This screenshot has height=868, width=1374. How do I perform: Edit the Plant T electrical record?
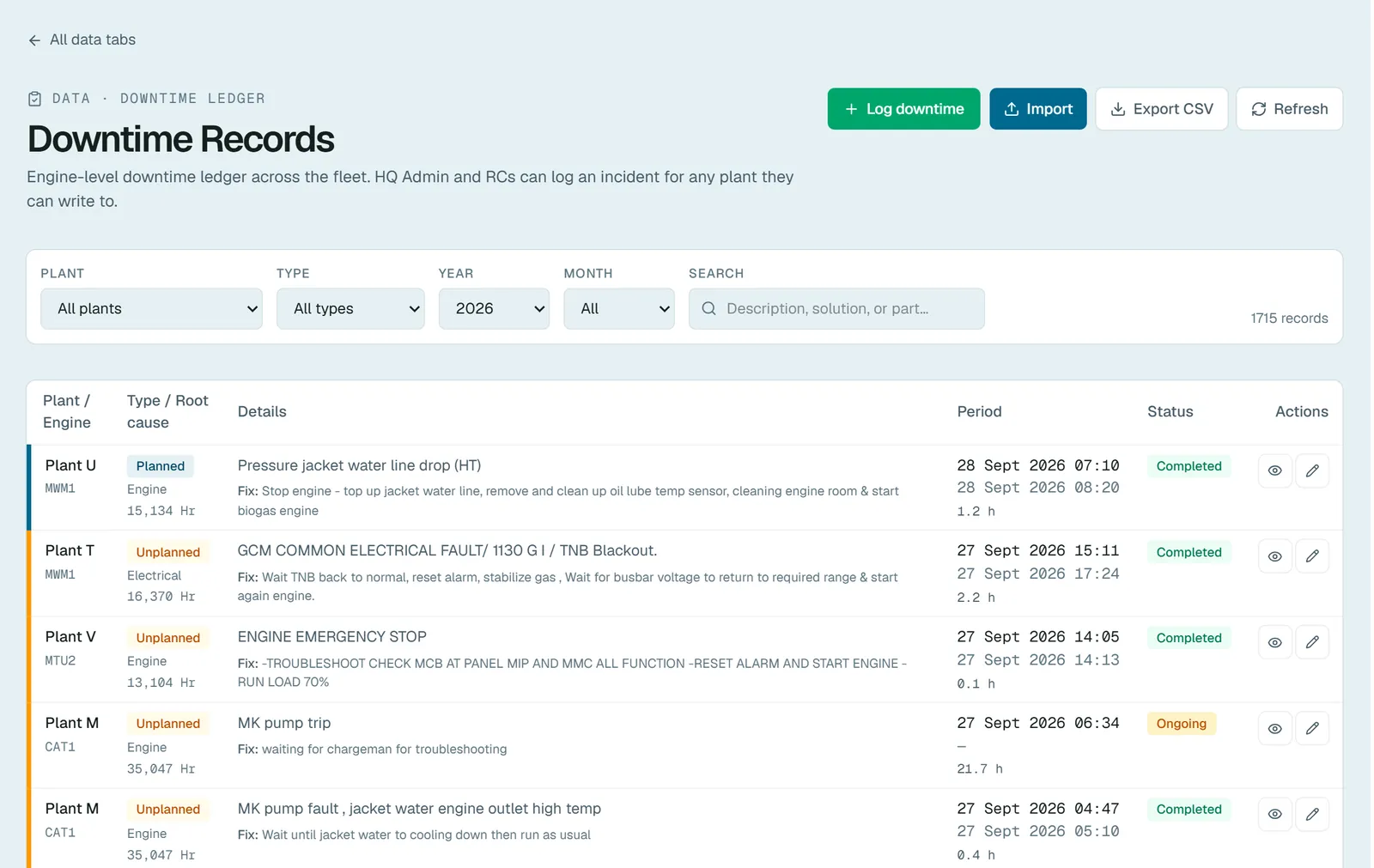coord(1312,556)
